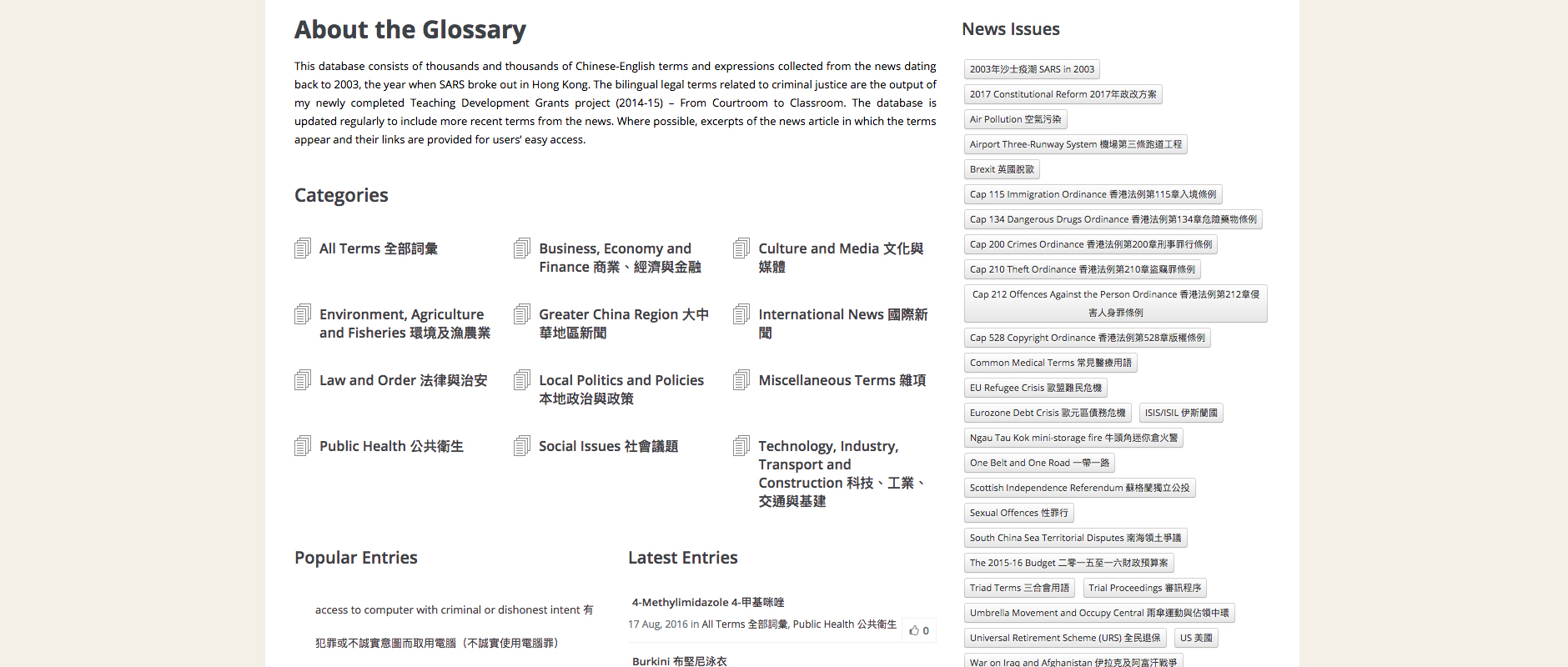Click the document icon beside Greater China Region
This screenshot has width=1568, height=667.
(x=522, y=314)
